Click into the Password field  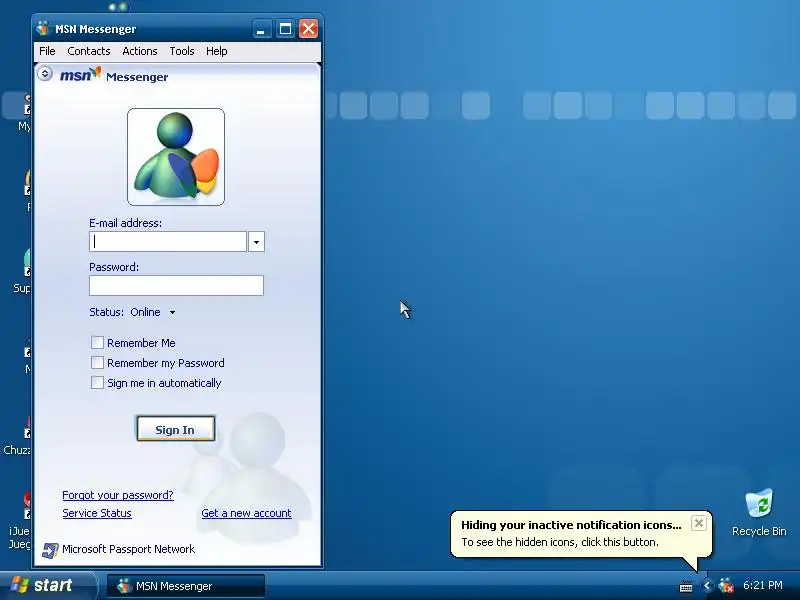177,285
